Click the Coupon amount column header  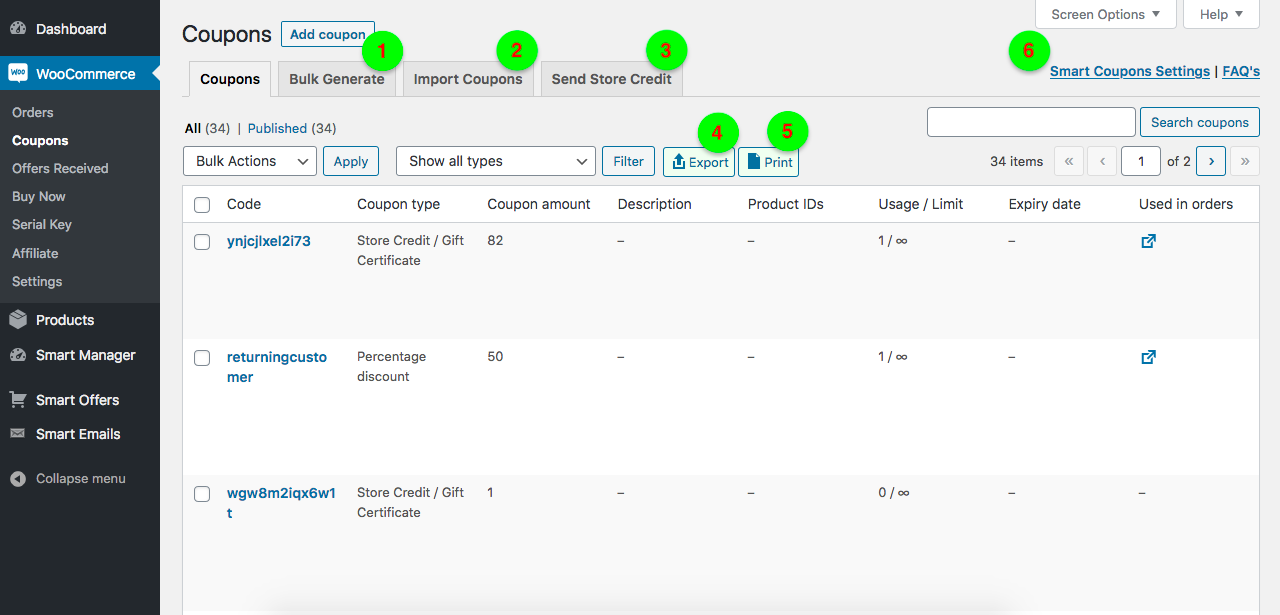click(539, 204)
